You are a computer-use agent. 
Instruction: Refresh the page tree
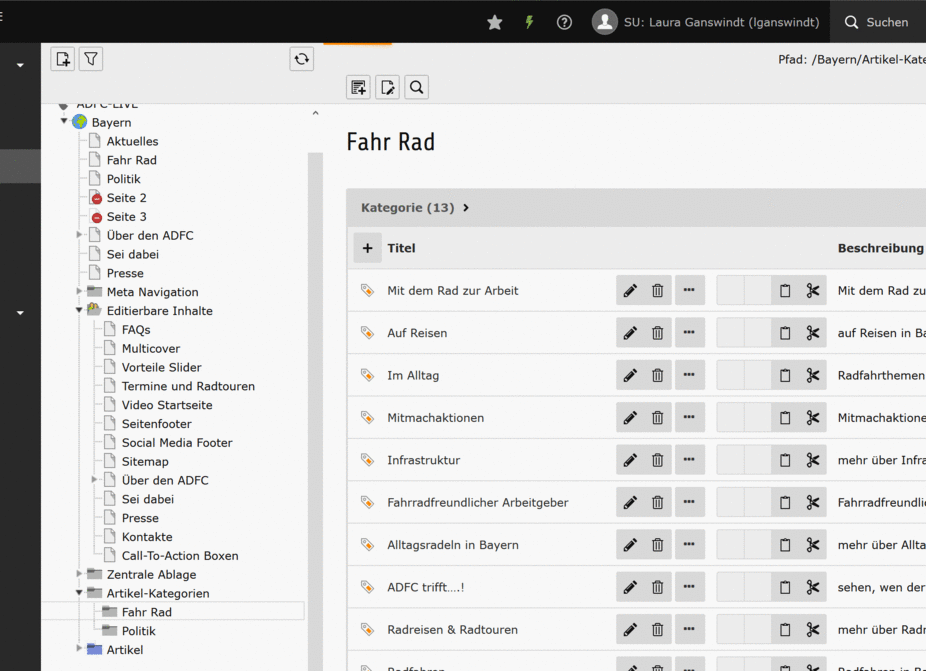(x=302, y=59)
